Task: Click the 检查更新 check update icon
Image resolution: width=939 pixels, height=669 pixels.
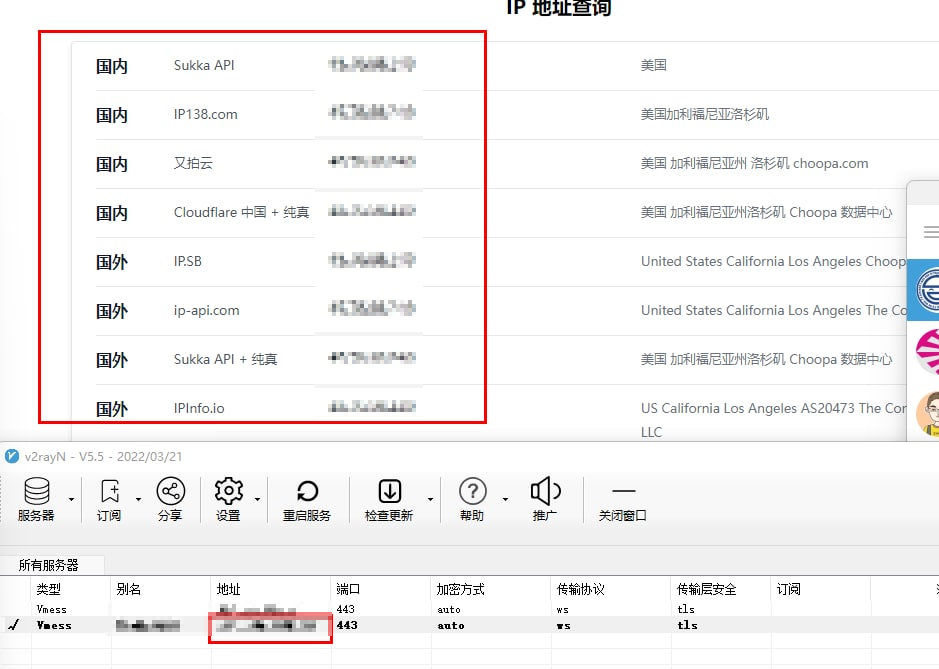Action: tap(390, 492)
